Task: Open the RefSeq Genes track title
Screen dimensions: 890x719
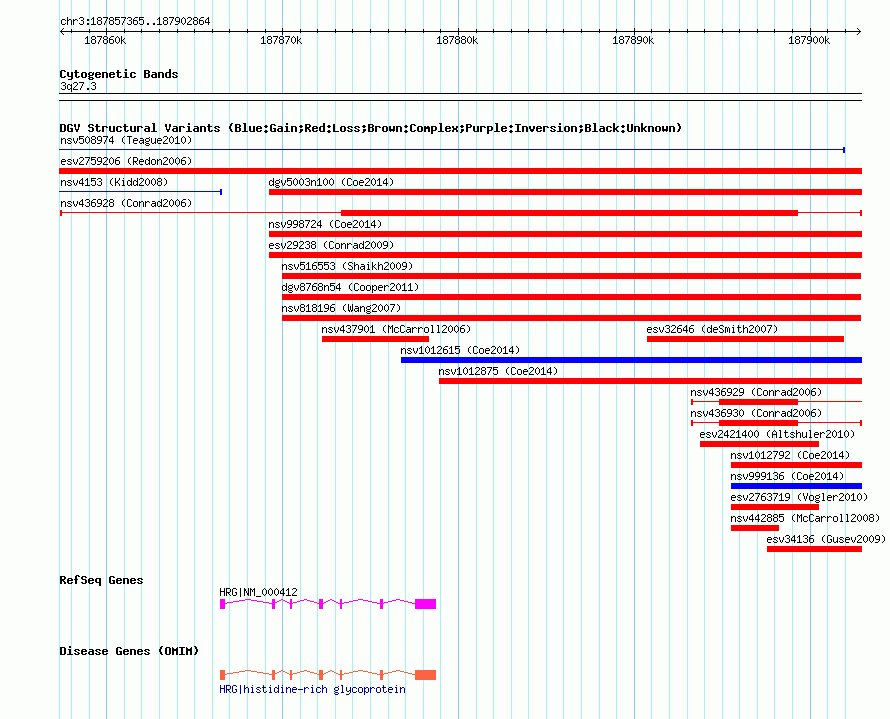Action: pyautogui.click(x=101, y=580)
